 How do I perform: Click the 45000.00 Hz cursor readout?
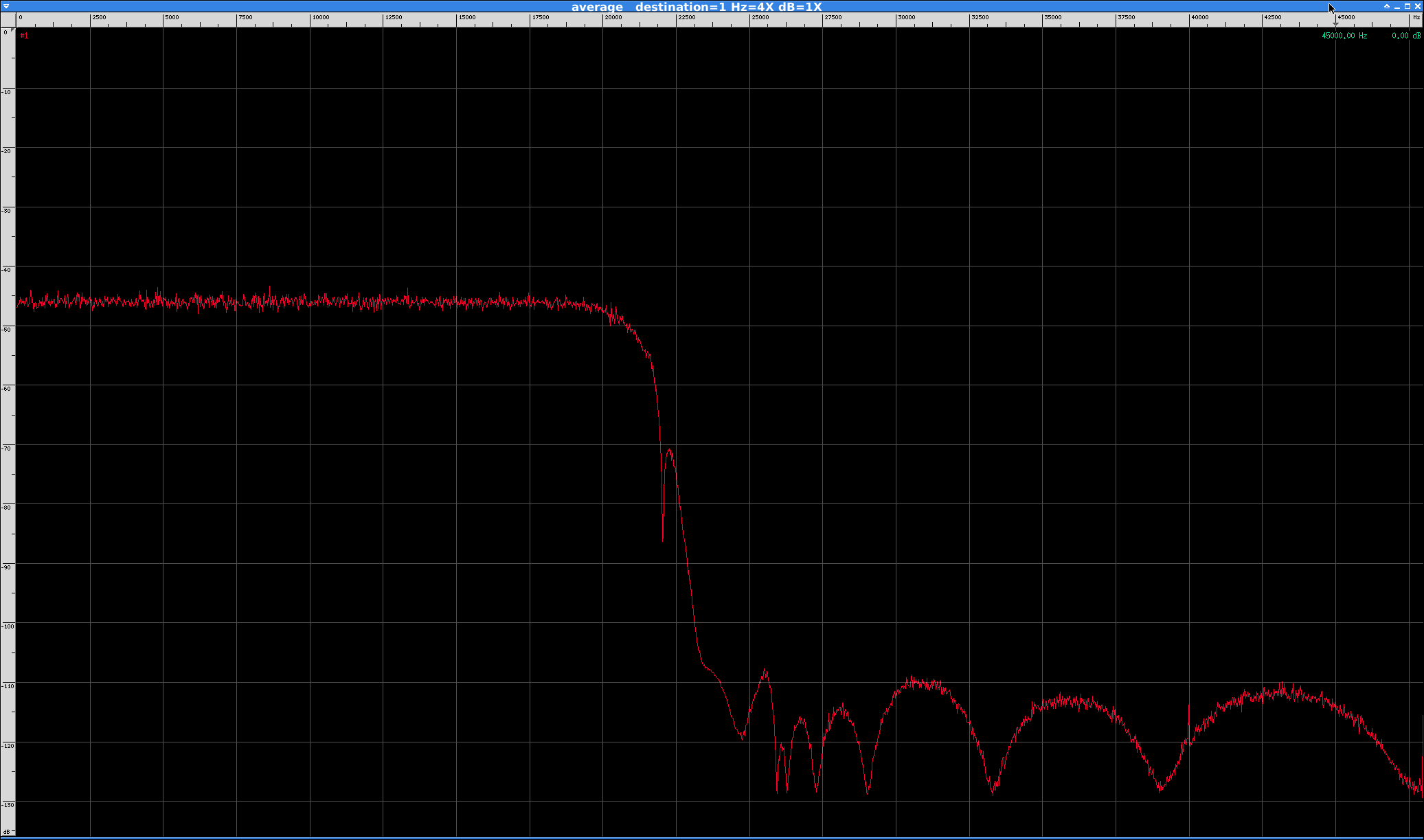click(1344, 36)
